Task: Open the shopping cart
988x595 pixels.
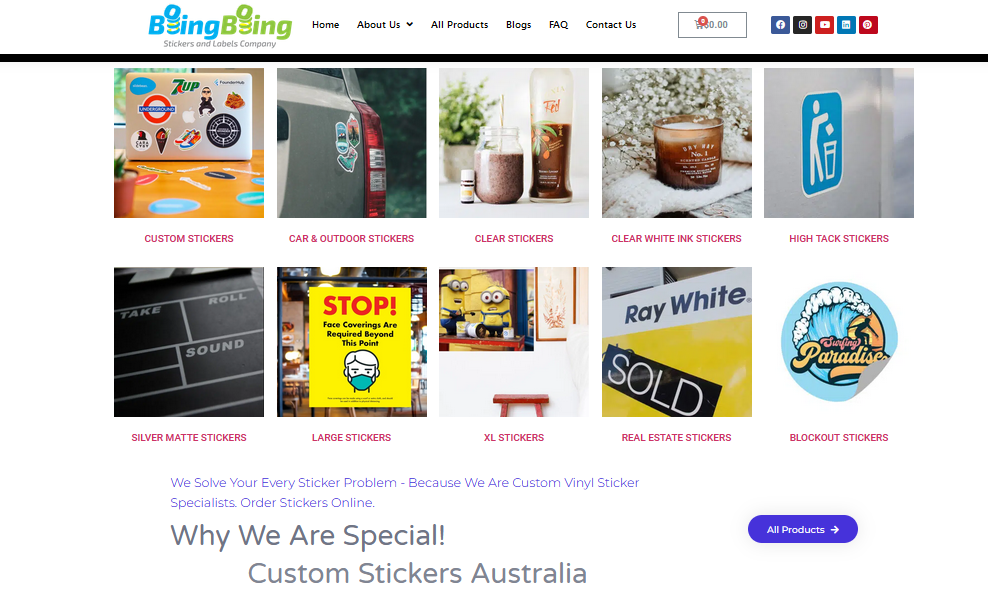Action: 712,25
